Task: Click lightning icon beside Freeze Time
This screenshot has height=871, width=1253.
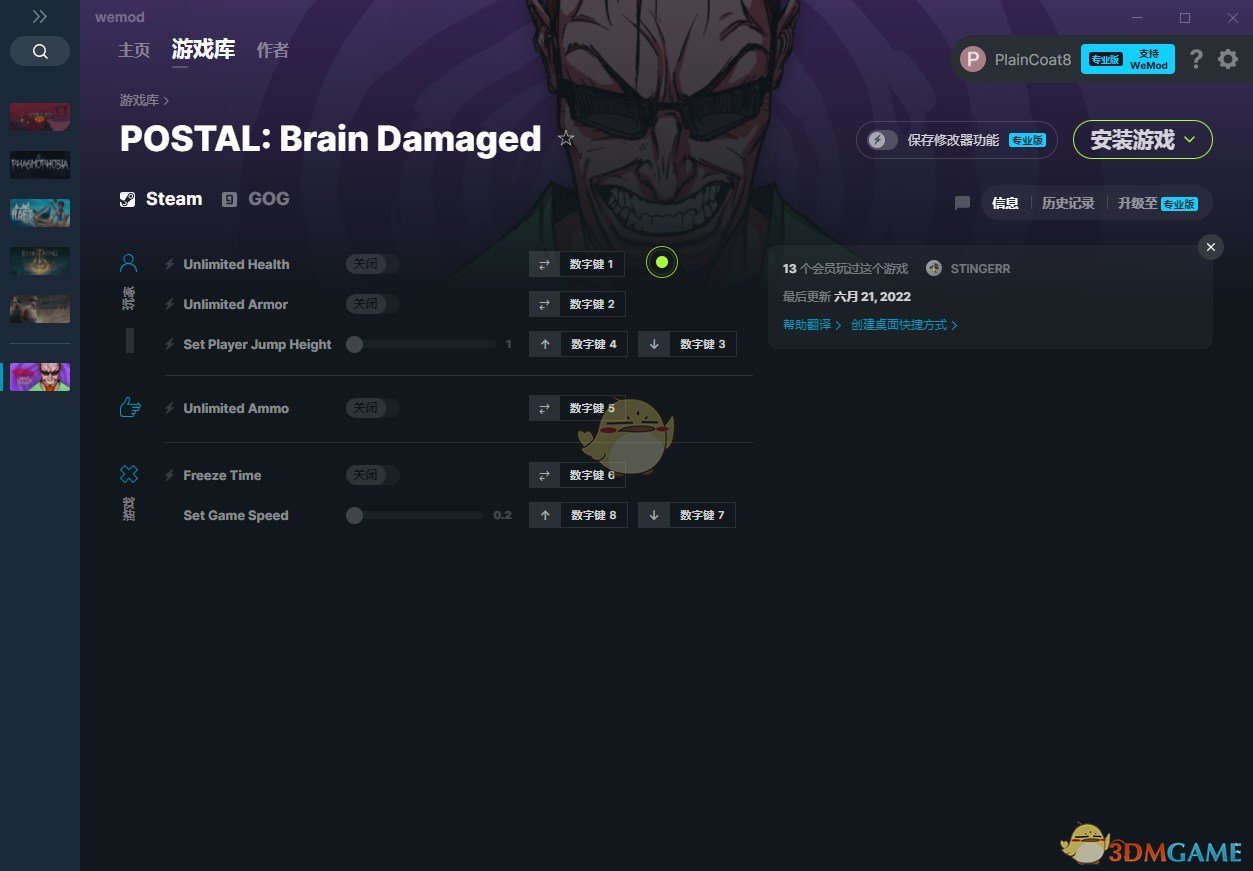Action: [x=170, y=475]
